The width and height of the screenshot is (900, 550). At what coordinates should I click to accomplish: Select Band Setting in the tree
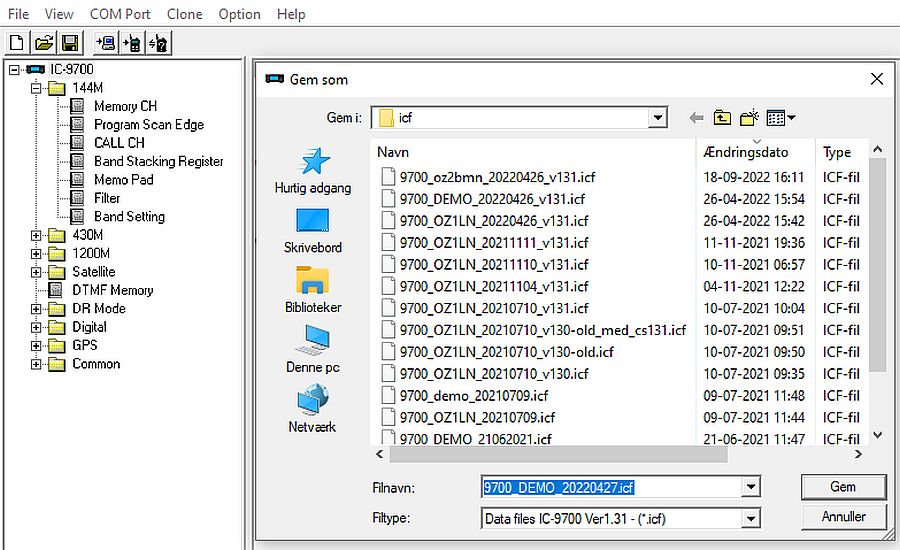coord(129,216)
